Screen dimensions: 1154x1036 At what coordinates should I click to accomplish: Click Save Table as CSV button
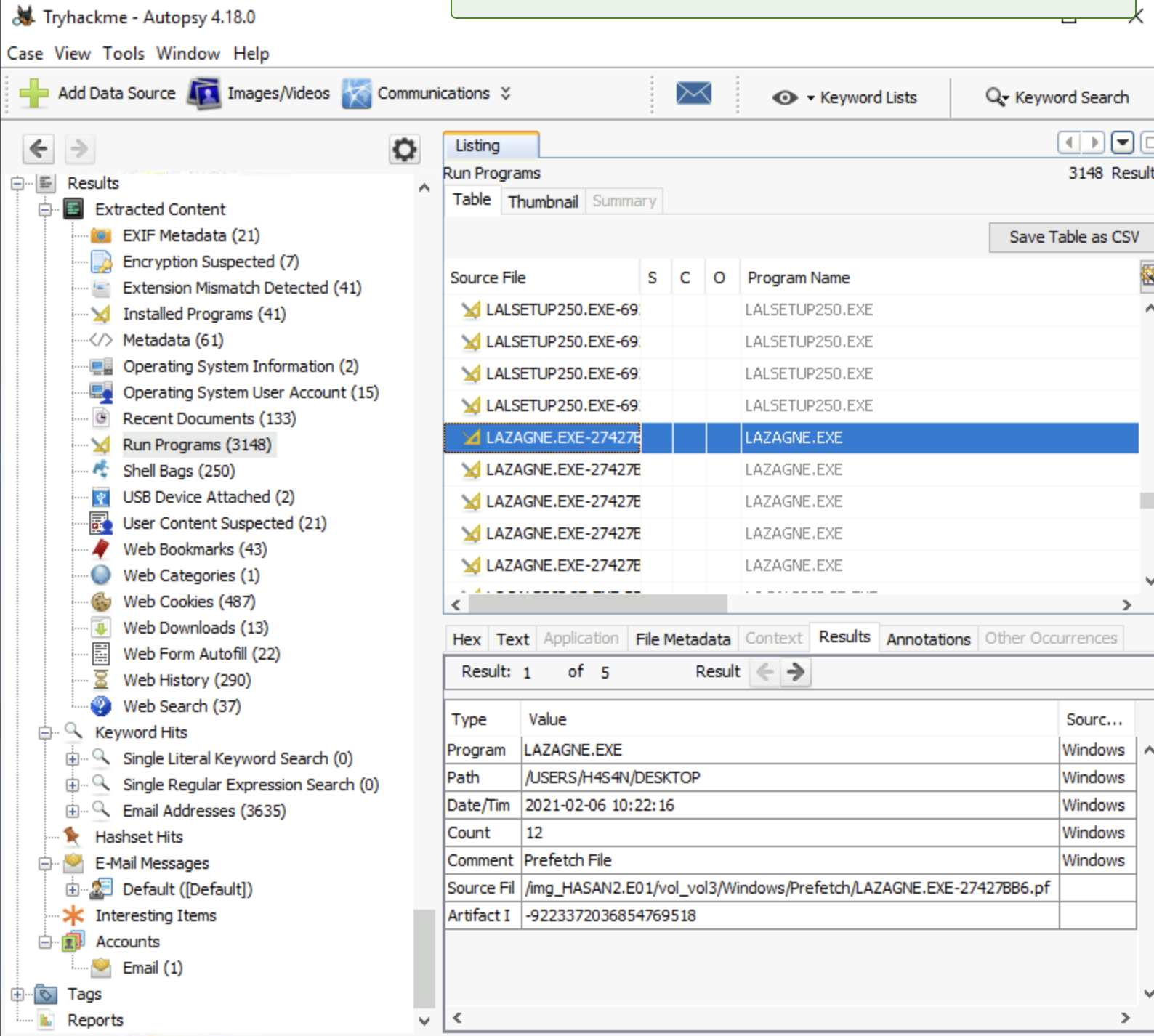pos(1073,237)
